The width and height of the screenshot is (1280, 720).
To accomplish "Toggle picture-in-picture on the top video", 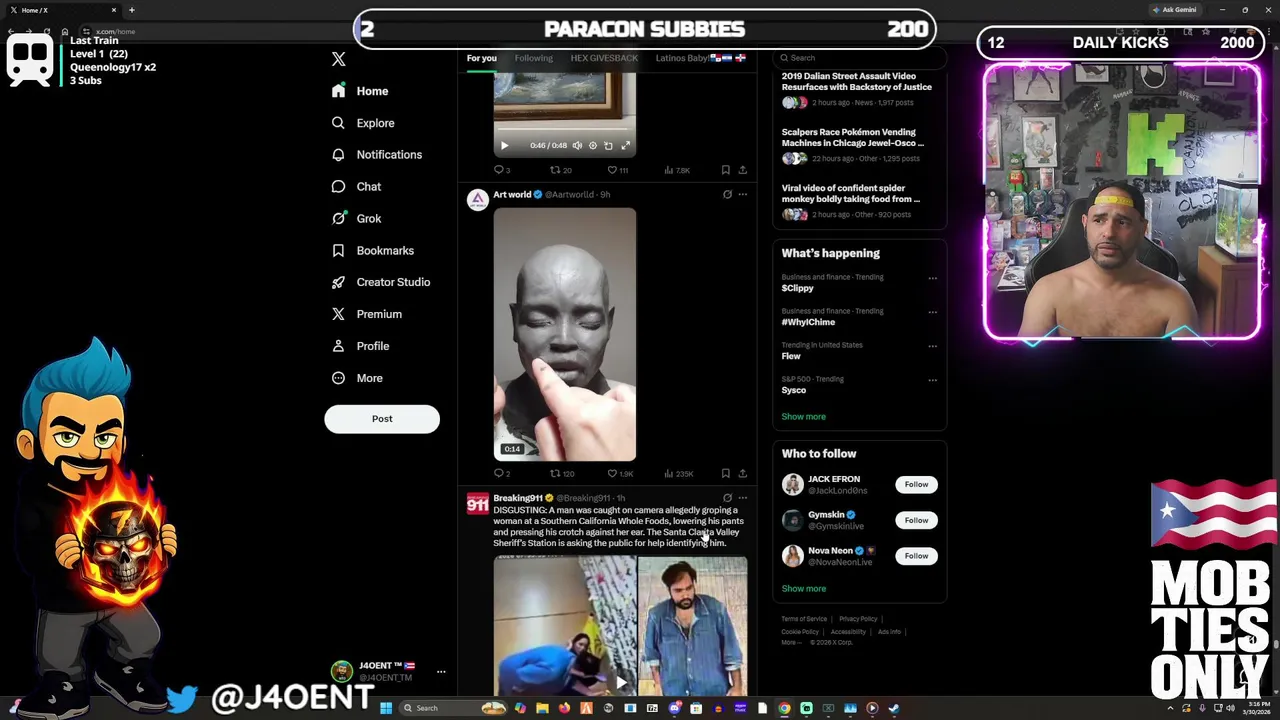I will [x=608, y=146].
